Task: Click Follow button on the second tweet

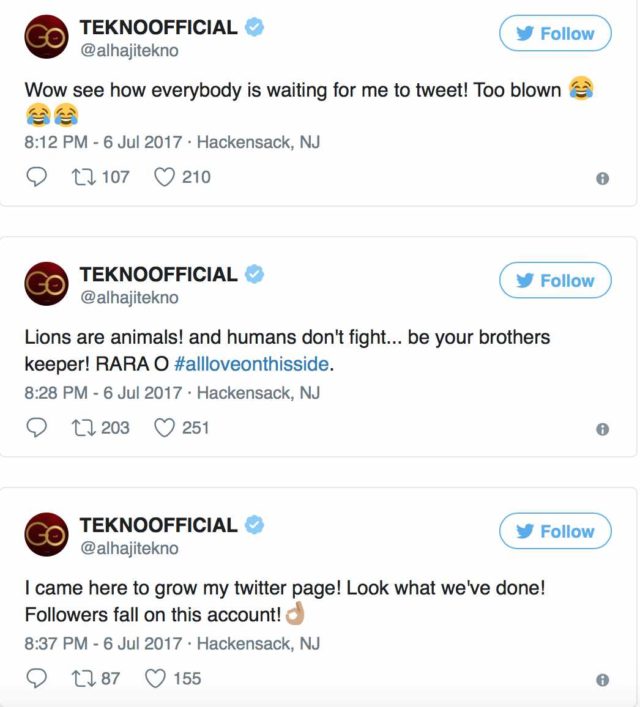Action: pos(555,281)
